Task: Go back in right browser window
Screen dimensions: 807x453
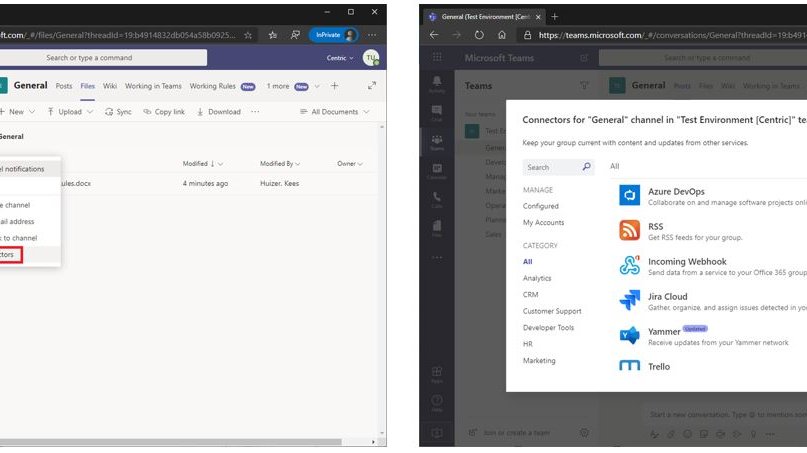Action: 434,35
